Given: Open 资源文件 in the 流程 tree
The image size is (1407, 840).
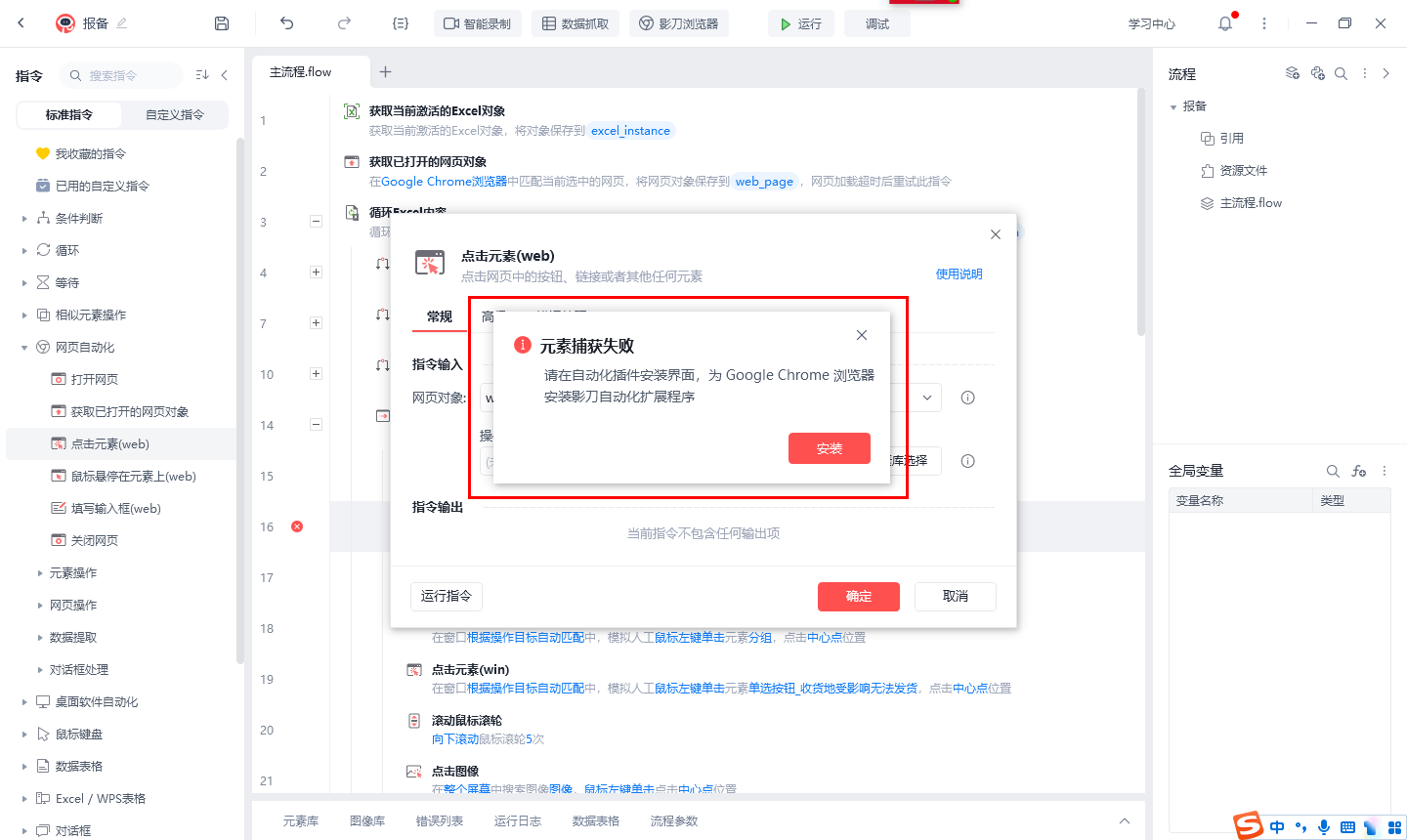Looking at the screenshot, I should 1244,171.
